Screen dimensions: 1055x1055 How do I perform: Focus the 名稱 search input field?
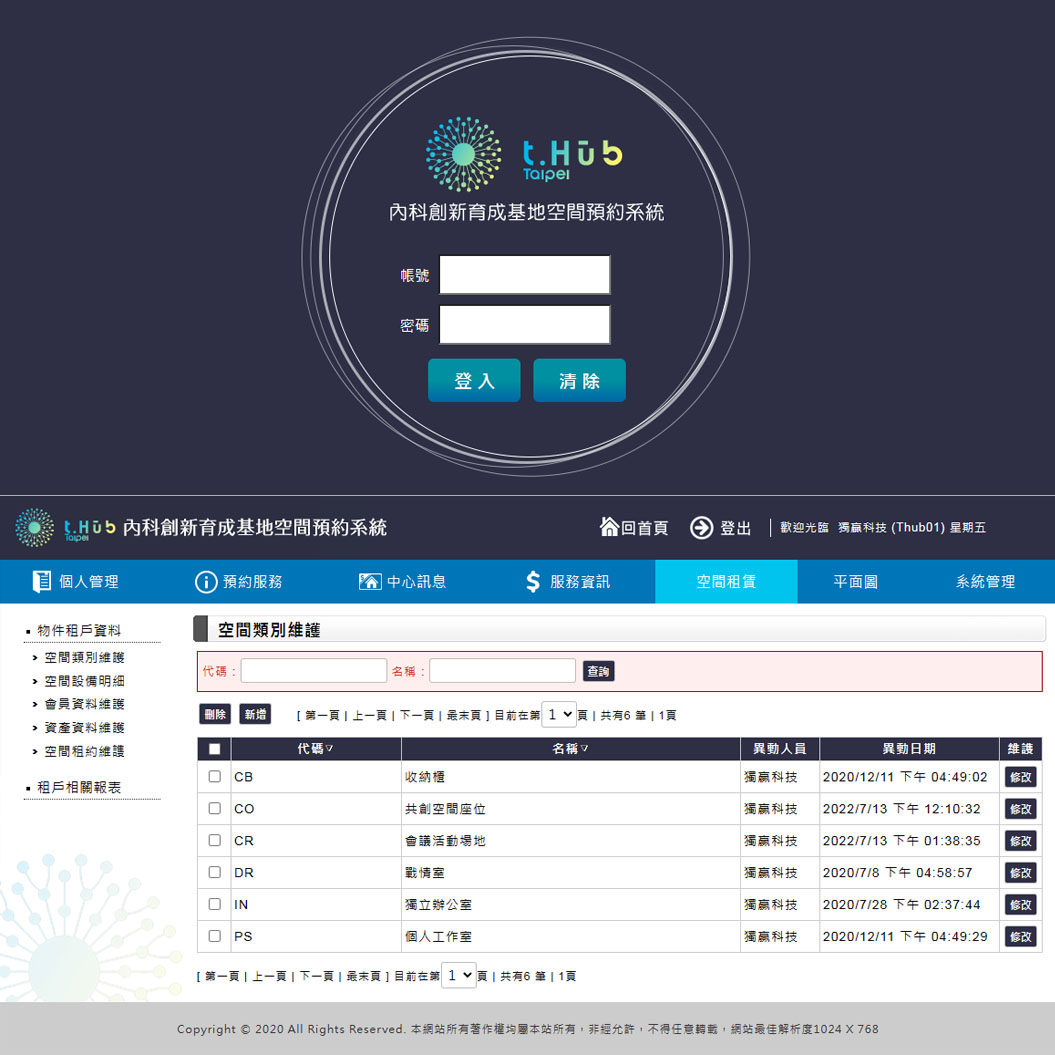click(x=502, y=671)
